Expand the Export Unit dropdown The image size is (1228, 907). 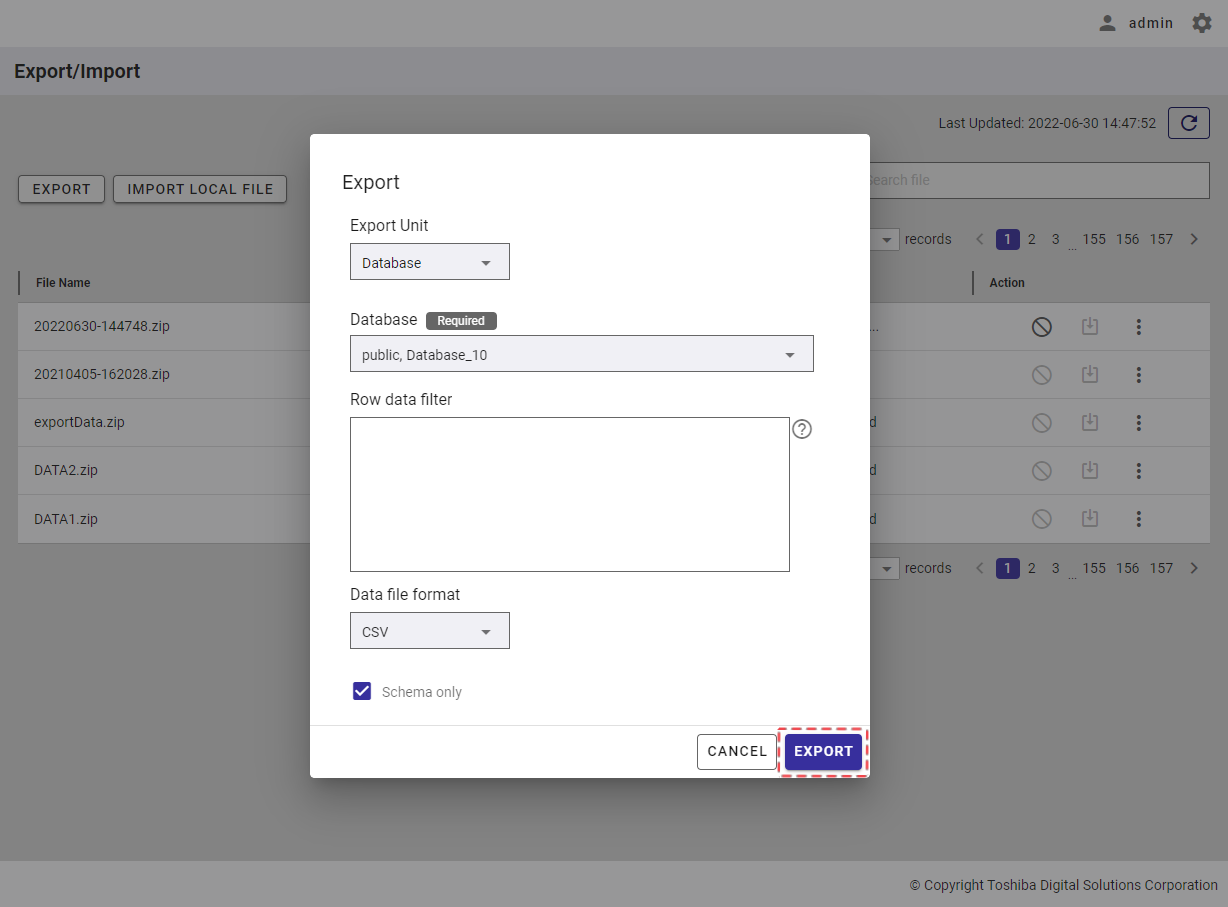coord(430,263)
